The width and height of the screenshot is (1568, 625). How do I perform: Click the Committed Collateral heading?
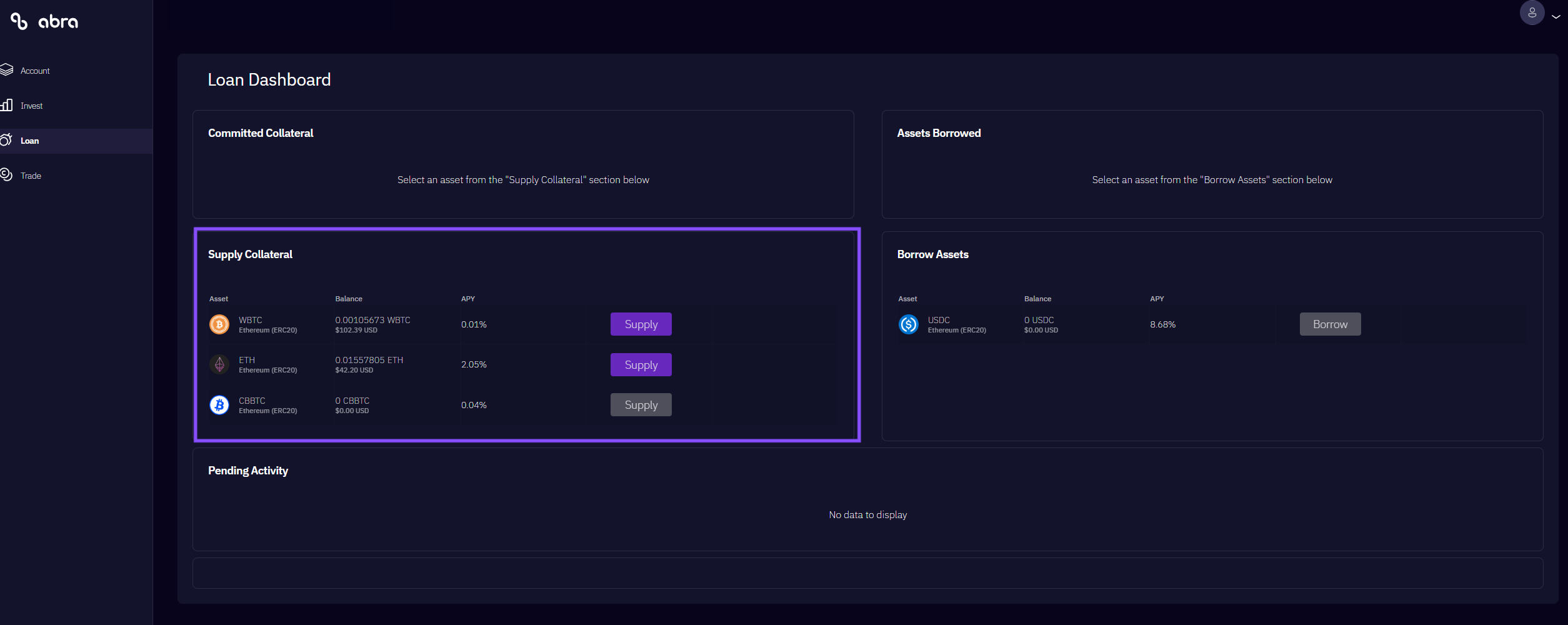click(x=261, y=133)
